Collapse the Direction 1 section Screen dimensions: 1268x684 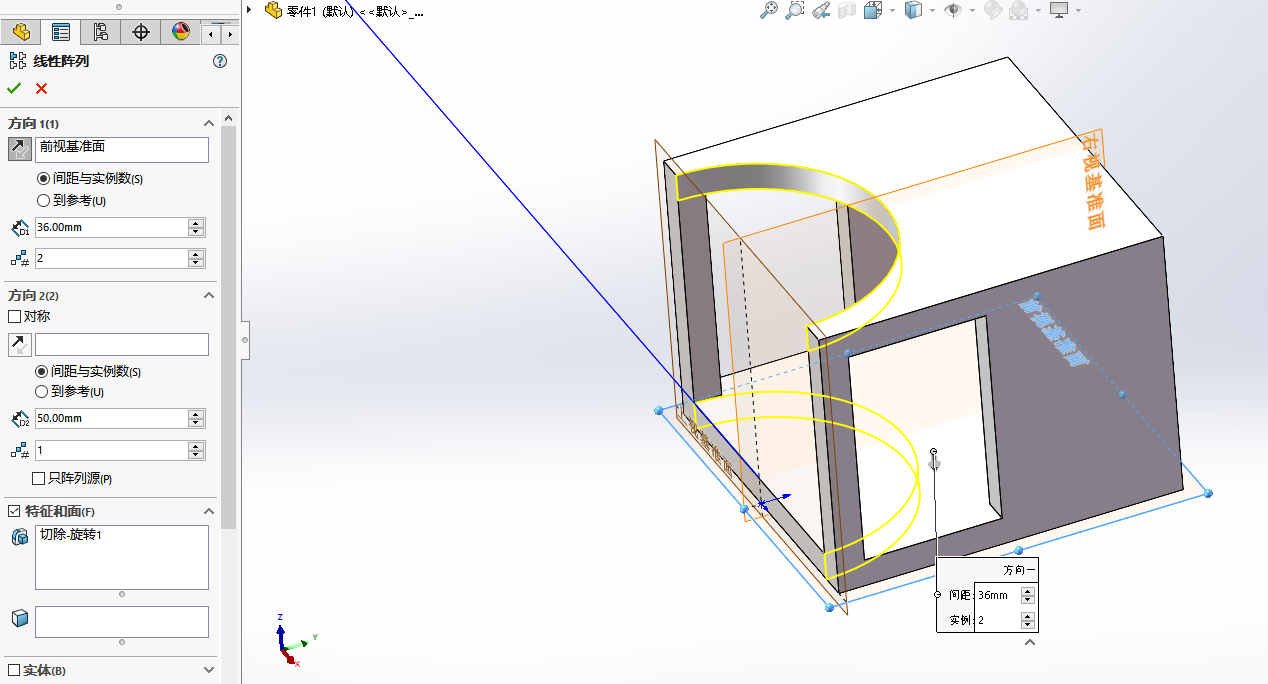click(x=209, y=123)
